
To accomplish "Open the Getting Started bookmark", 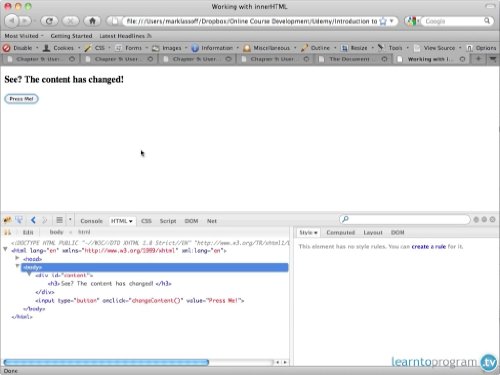I will point(71,36).
